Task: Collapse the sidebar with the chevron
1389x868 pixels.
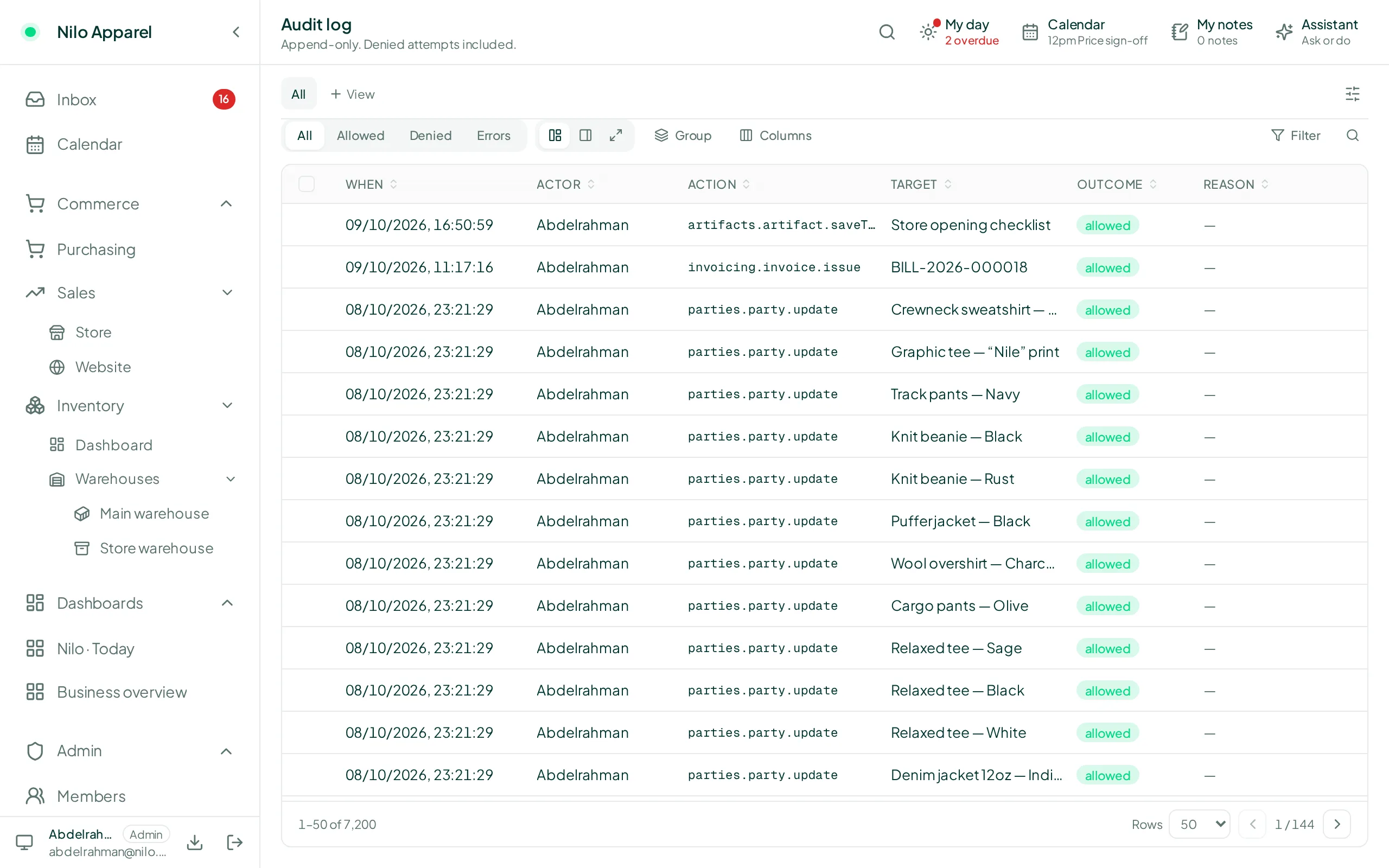Action: [x=236, y=32]
